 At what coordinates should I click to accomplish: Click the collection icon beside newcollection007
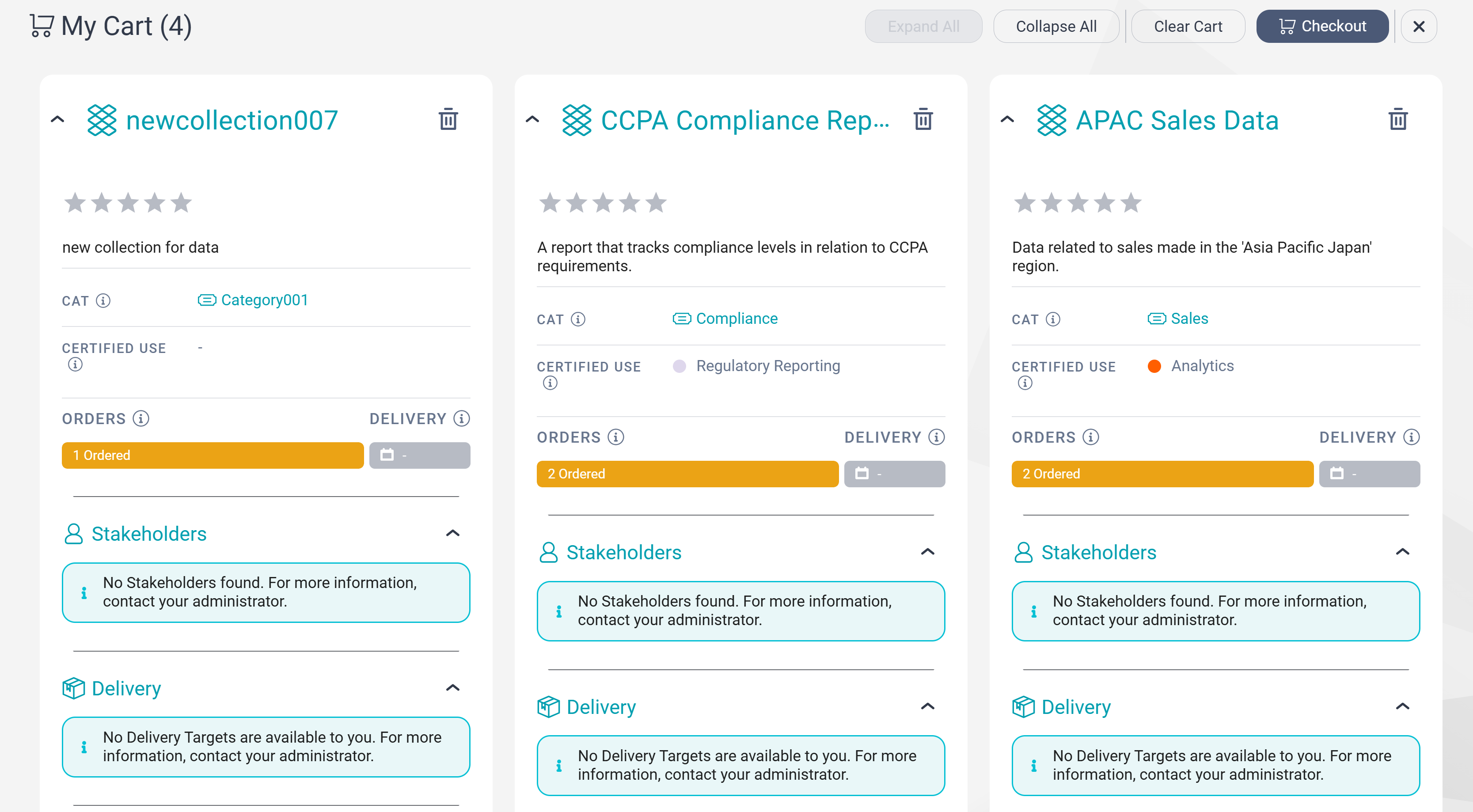pos(102,120)
